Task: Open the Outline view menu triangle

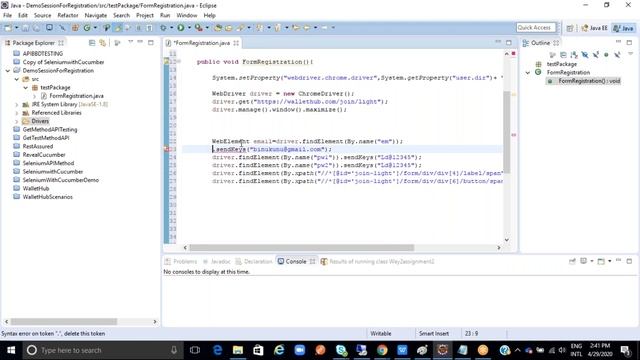Action: tap(630, 54)
